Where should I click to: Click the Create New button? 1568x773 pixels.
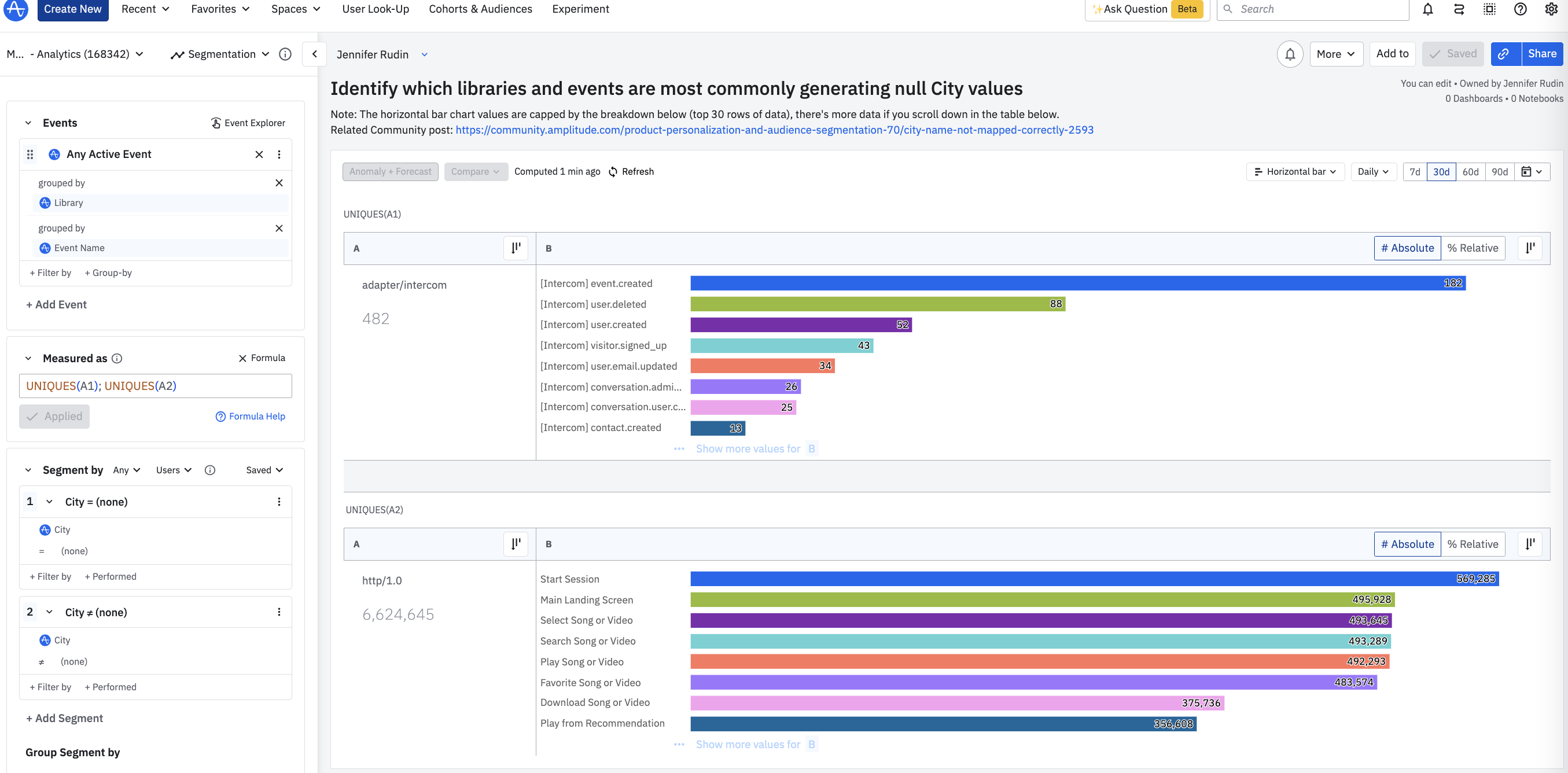pyautogui.click(x=72, y=9)
